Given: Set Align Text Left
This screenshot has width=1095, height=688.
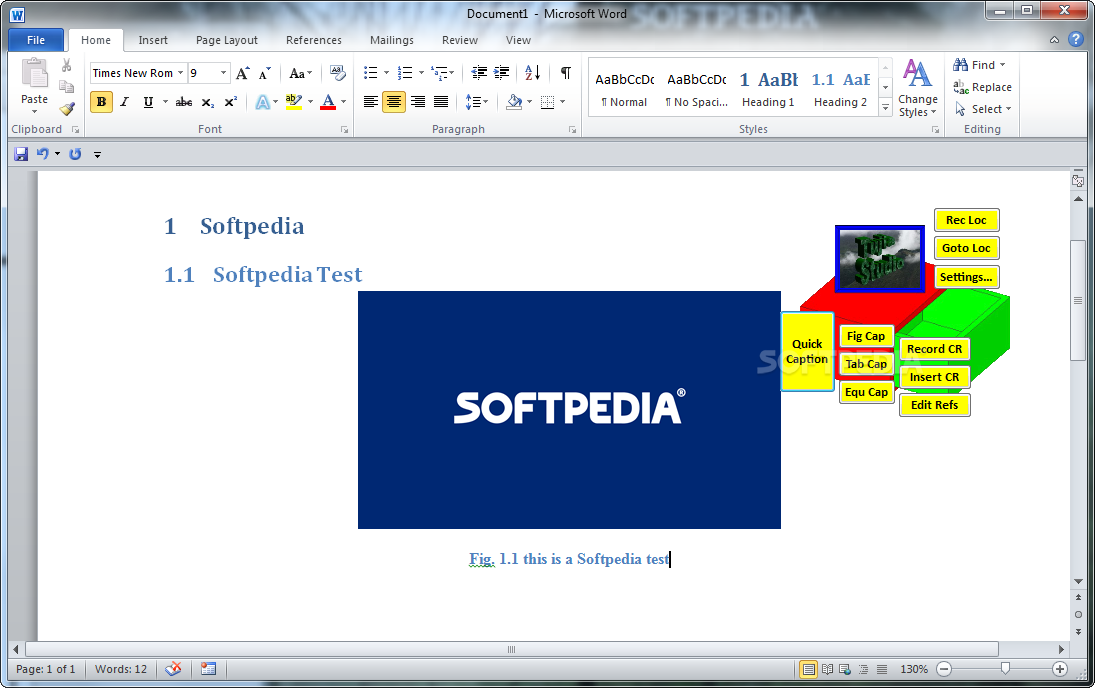Looking at the screenshot, I should click(371, 102).
